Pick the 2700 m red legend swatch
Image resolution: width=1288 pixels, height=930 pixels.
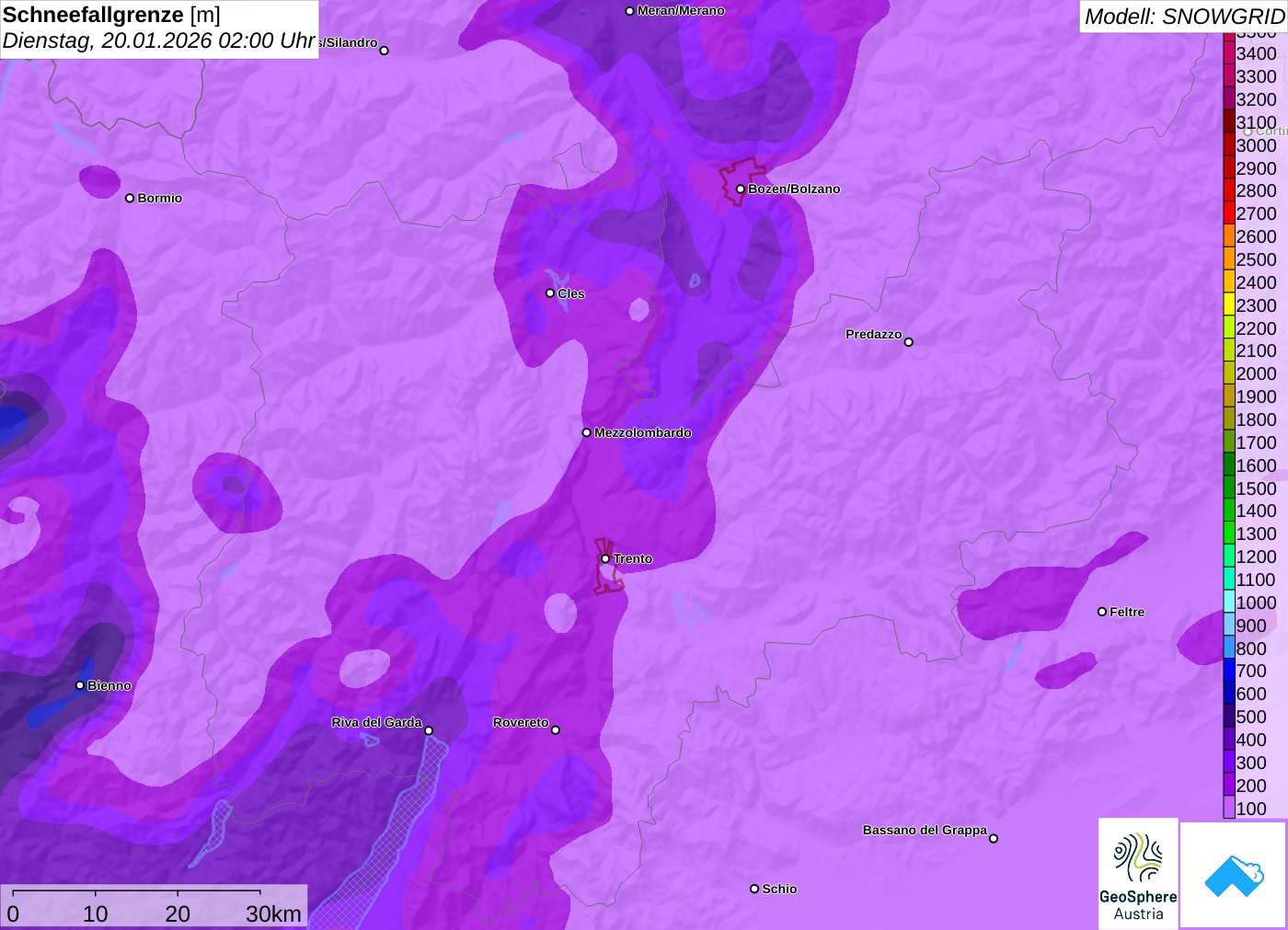click(1229, 213)
